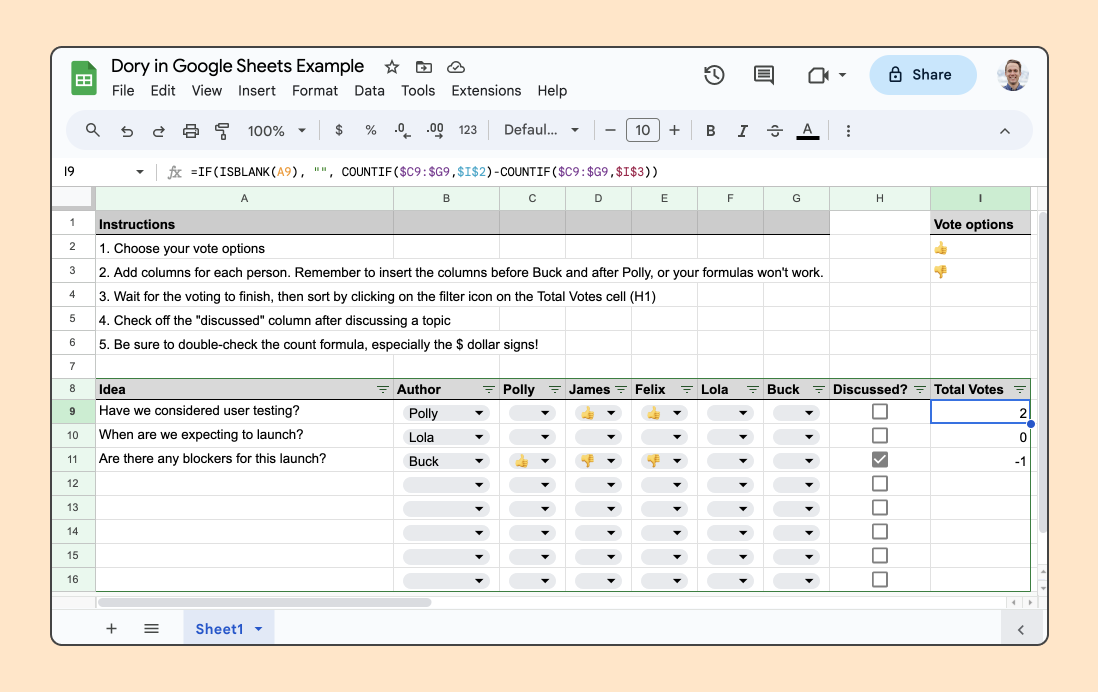The image size is (1098, 692).
Task: Toggle Discussed checkbox in row 12
Action: coord(880,483)
